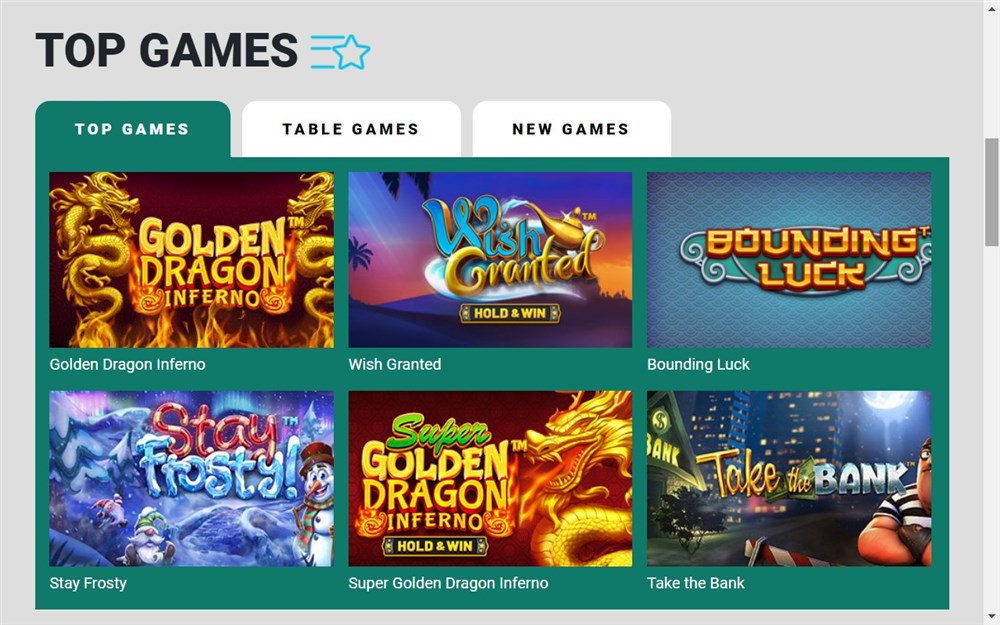Switch to the Table Games tab

[351, 129]
